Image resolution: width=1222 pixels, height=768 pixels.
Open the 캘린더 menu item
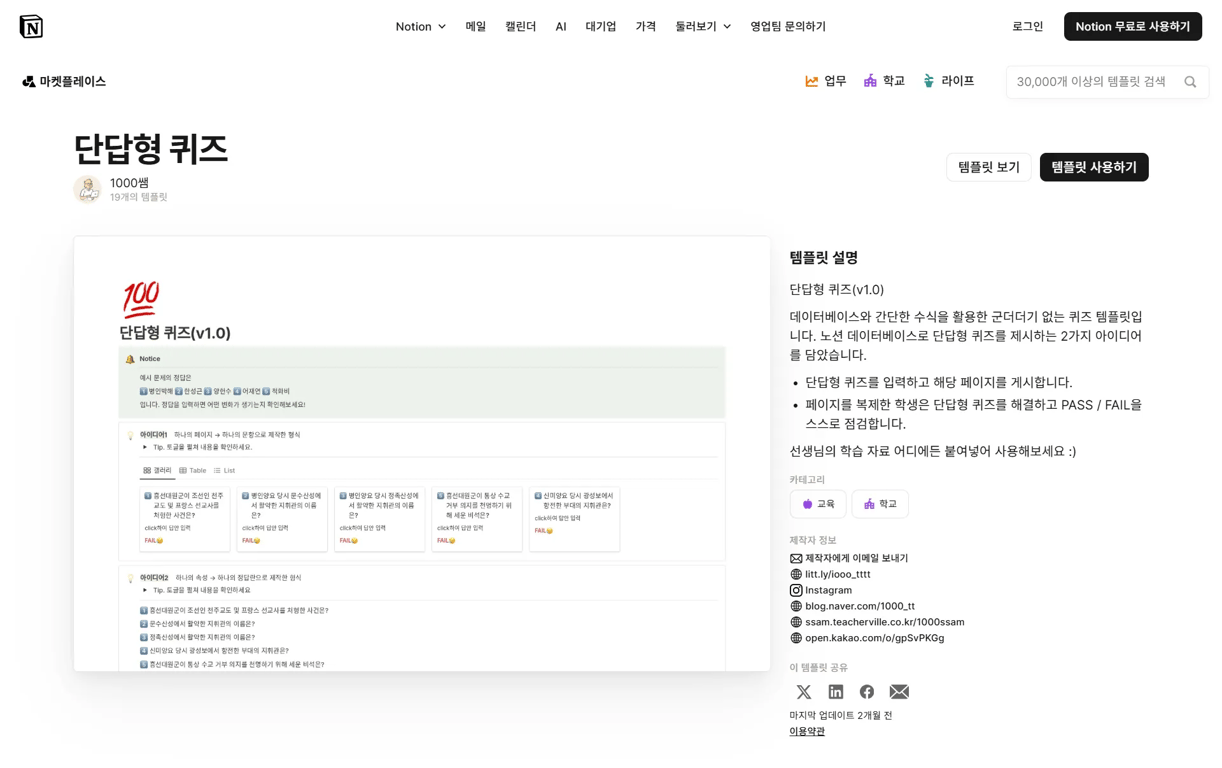520,27
